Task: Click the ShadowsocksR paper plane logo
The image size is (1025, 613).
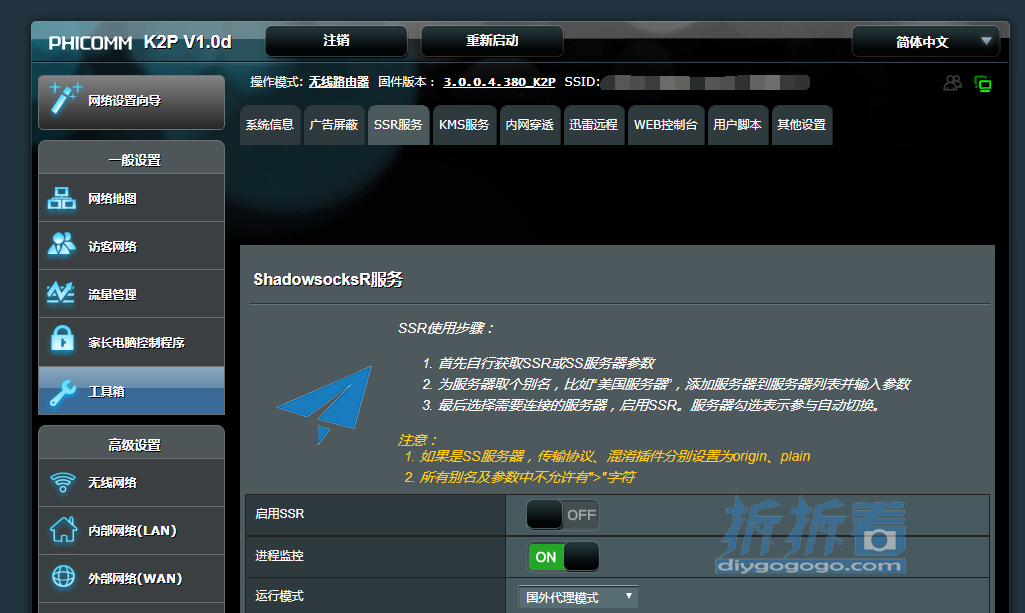Action: [x=324, y=405]
